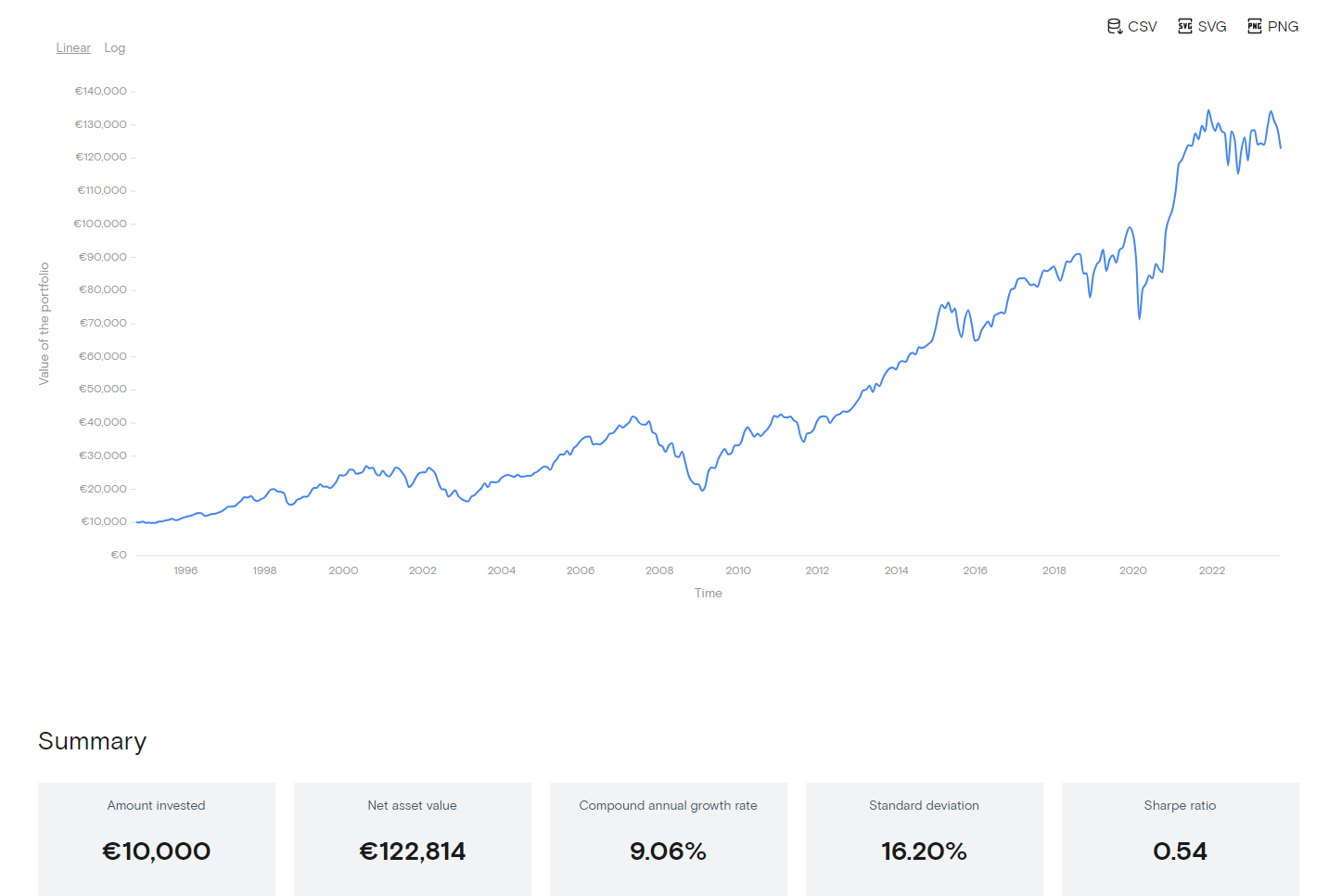The height and width of the screenshot is (896, 1329).
Task: Click the CSV export text label
Action: pyautogui.click(x=1143, y=27)
